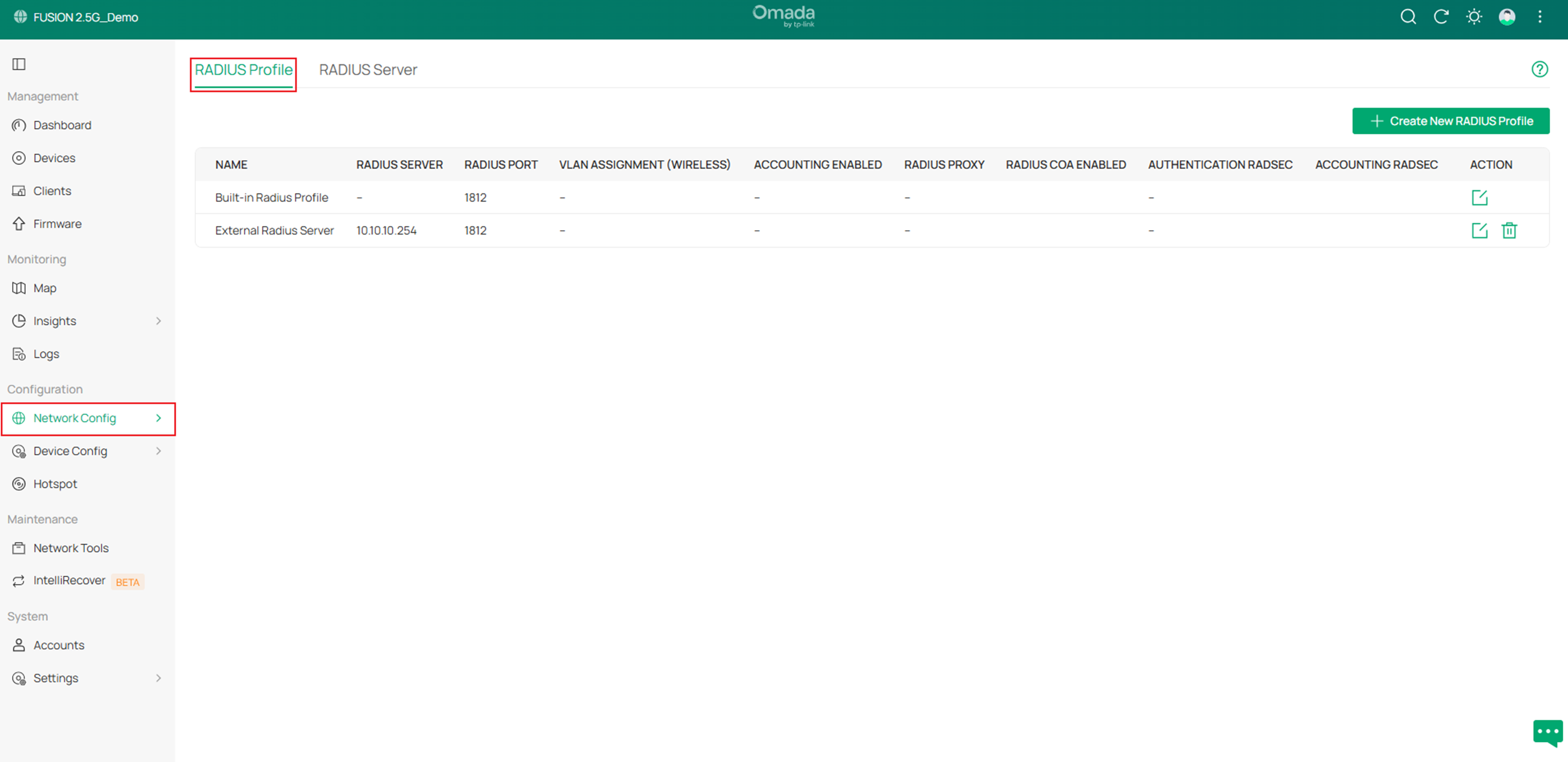Click the refresh icon in header
Image resolution: width=1568 pixels, height=762 pixels.
point(1441,17)
